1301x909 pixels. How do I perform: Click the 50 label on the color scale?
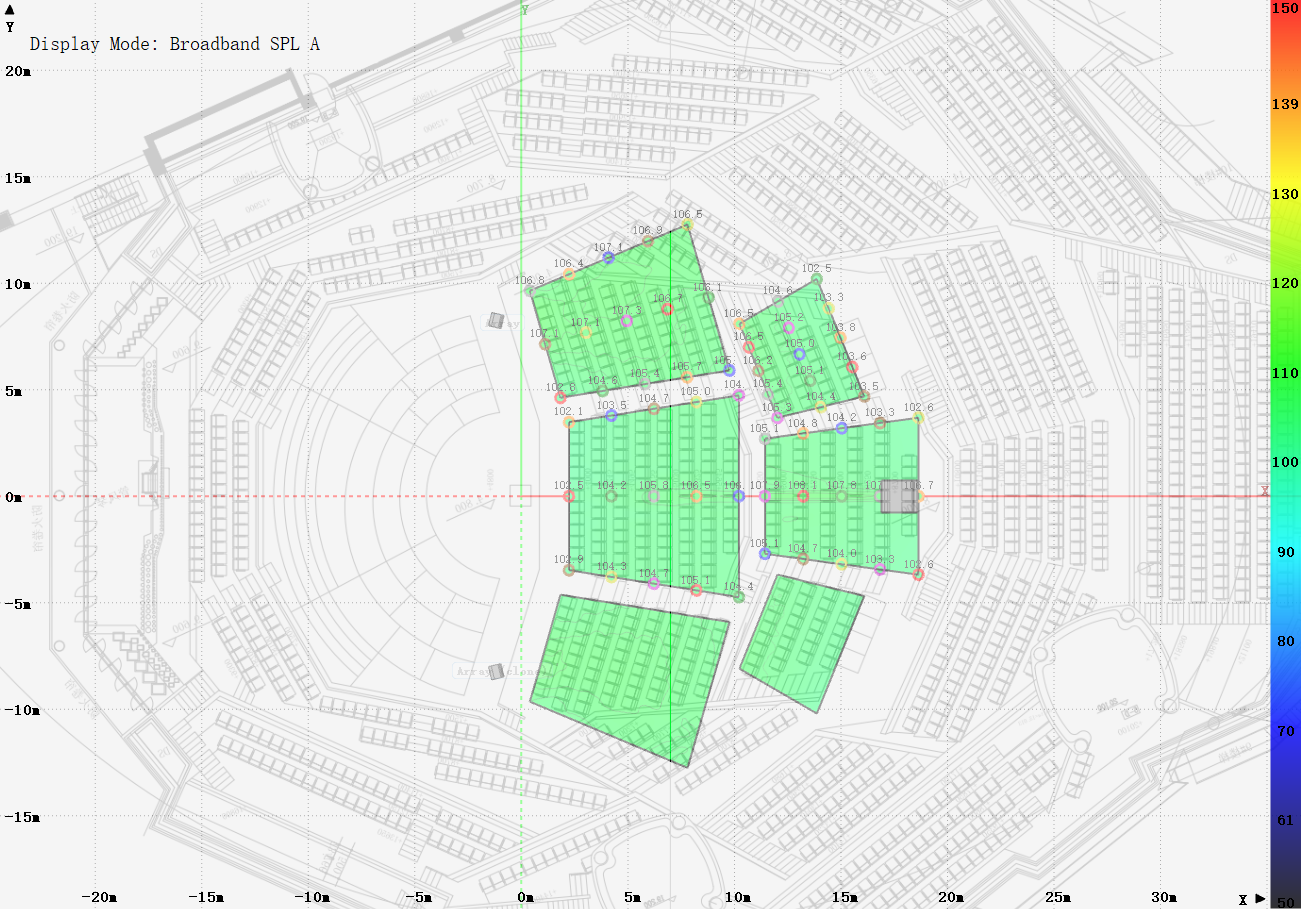[1285, 901]
